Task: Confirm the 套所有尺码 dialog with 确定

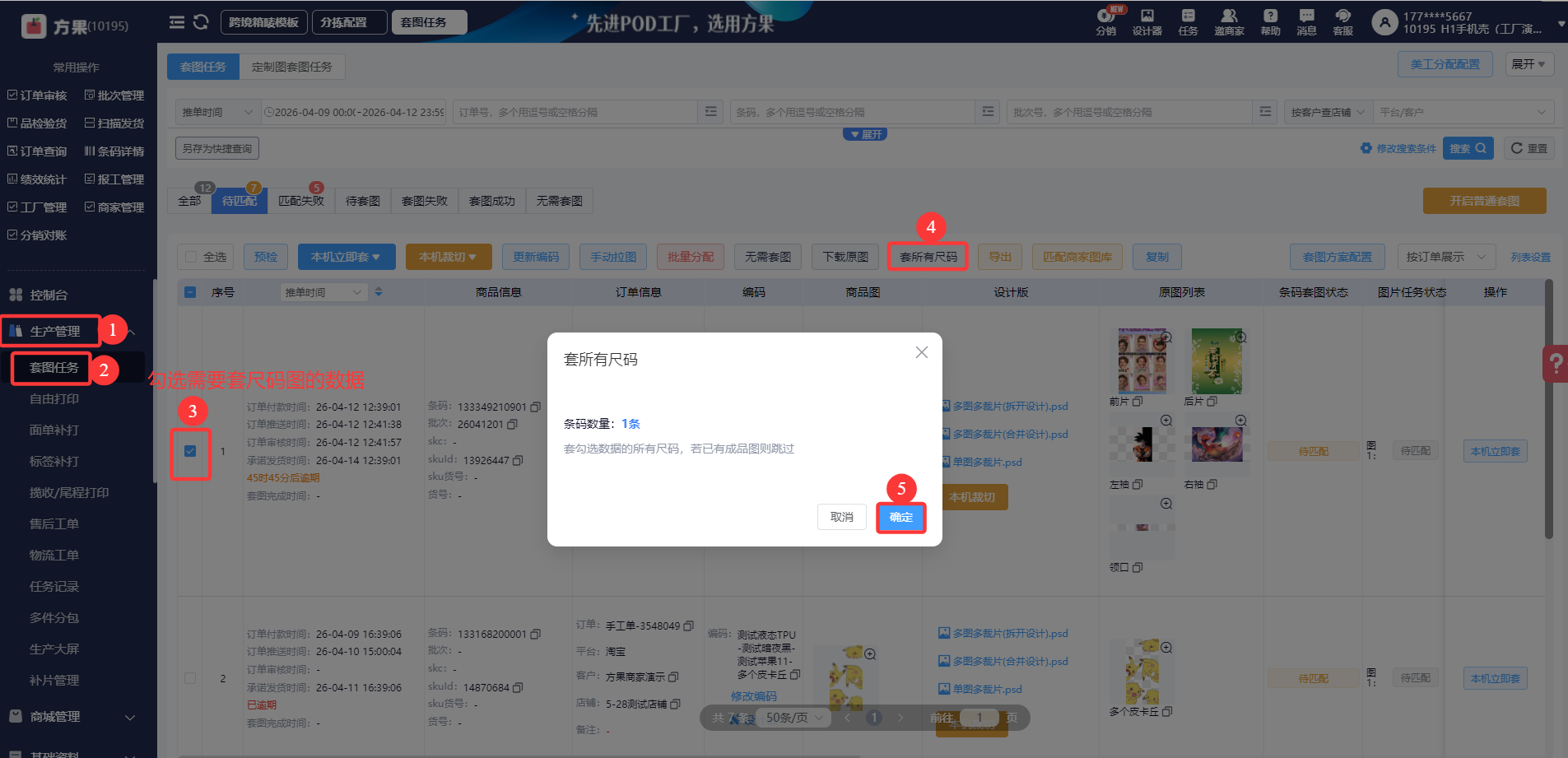Action: [x=900, y=517]
